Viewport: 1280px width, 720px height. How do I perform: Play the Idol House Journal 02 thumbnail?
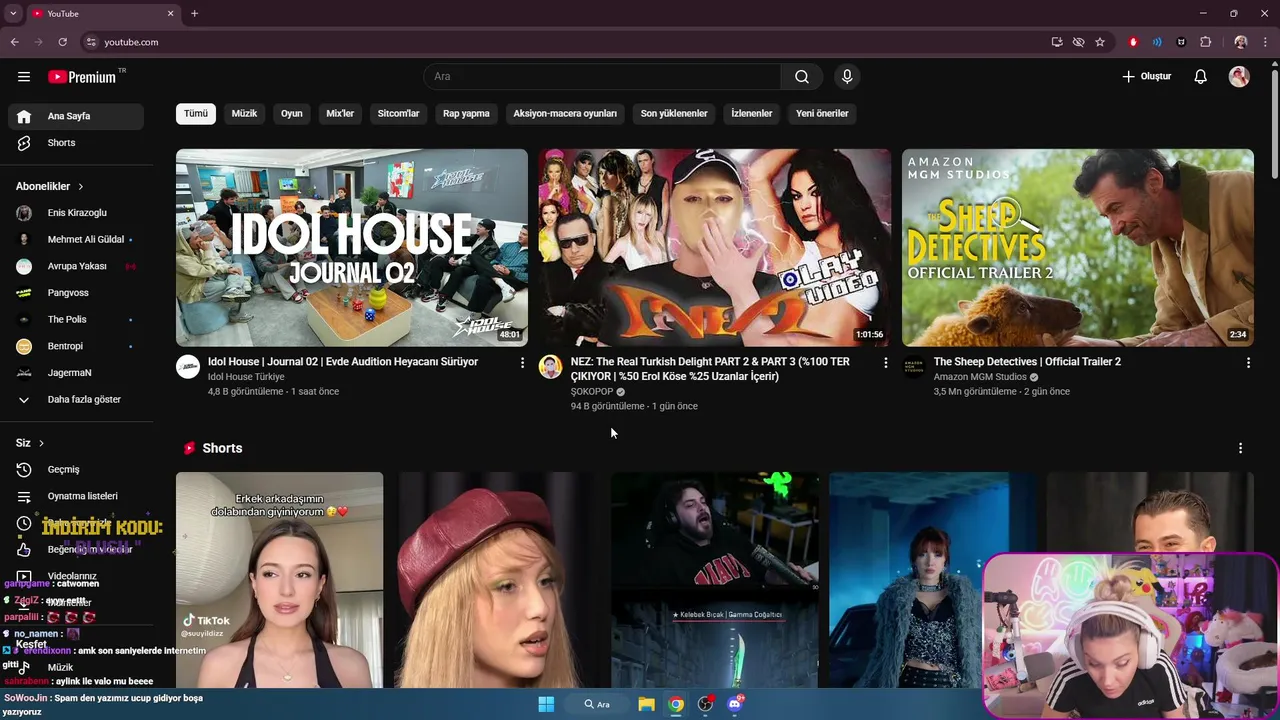[352, 248]
